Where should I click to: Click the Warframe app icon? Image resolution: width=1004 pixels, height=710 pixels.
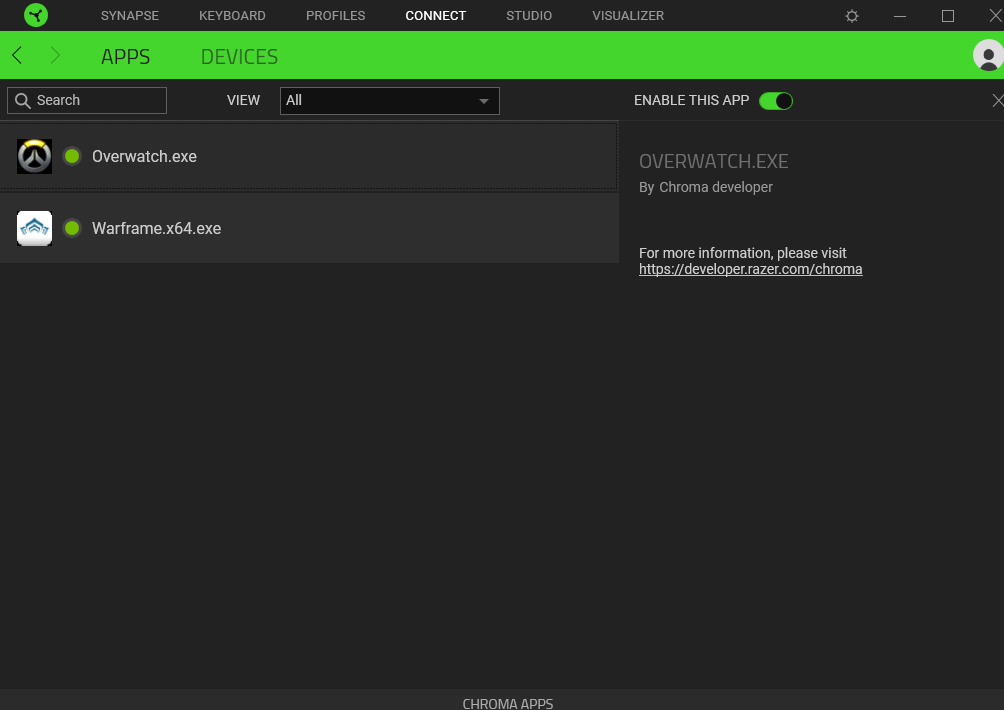(35, 228)
